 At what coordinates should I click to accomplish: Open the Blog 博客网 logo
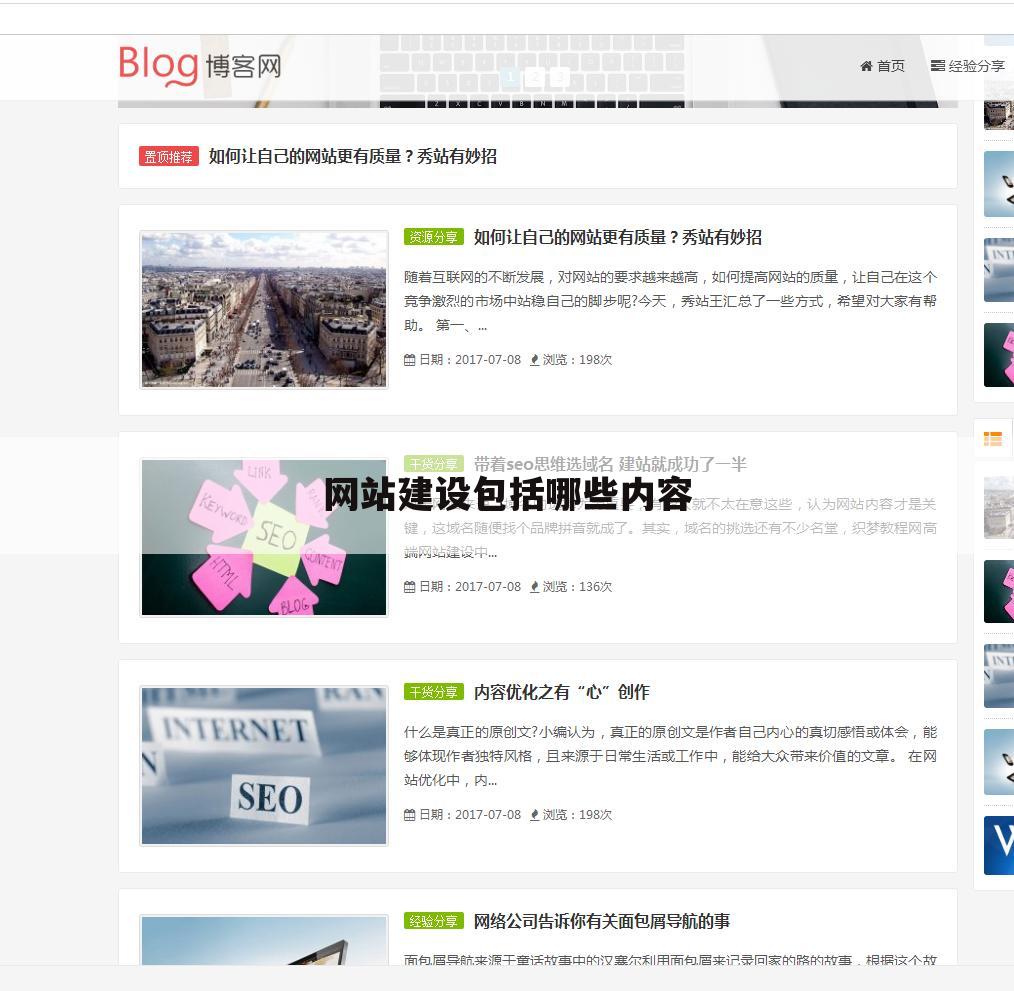pos(200,65)
